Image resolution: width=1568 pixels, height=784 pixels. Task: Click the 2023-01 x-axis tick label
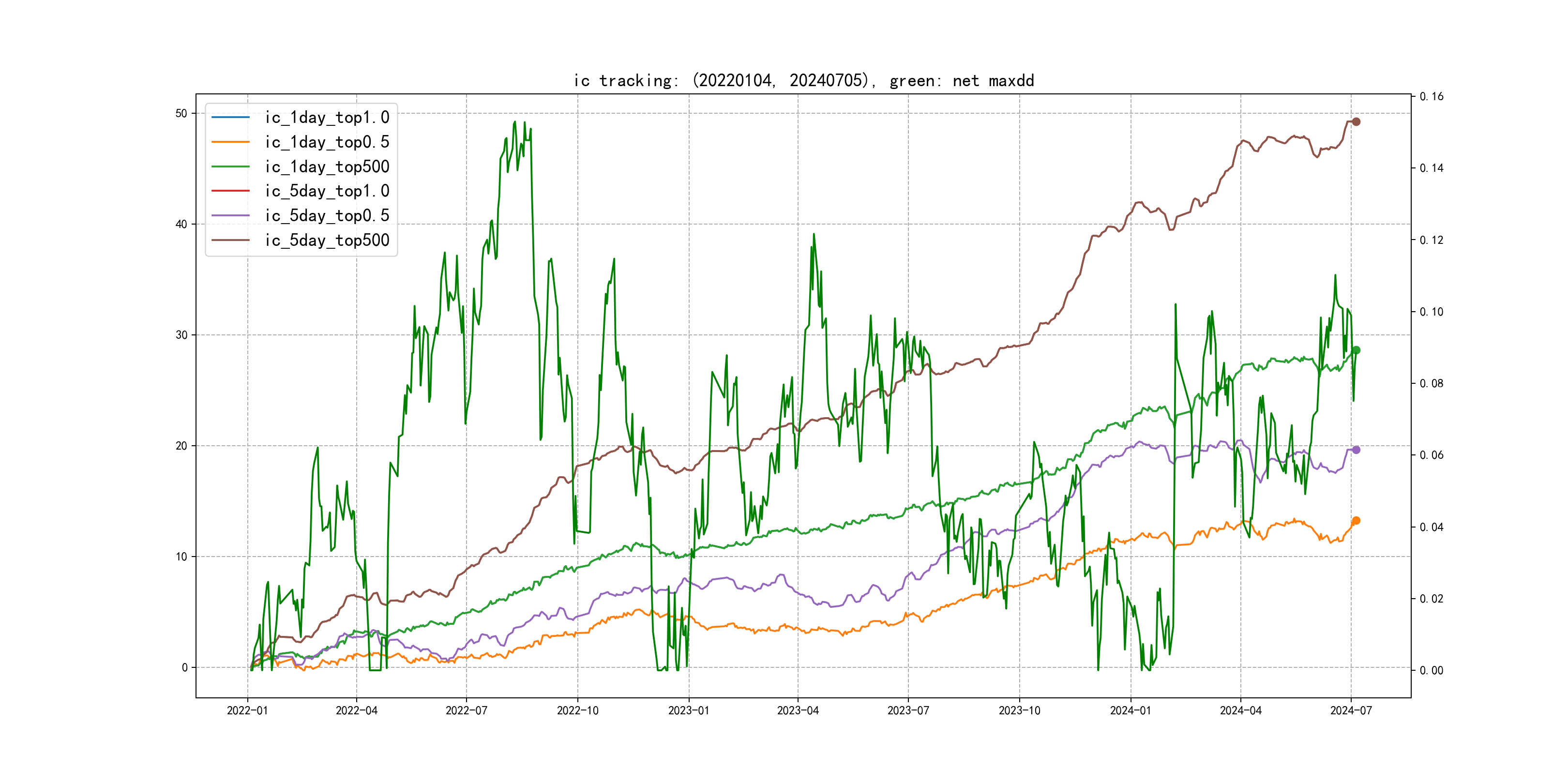click(689, 710)
